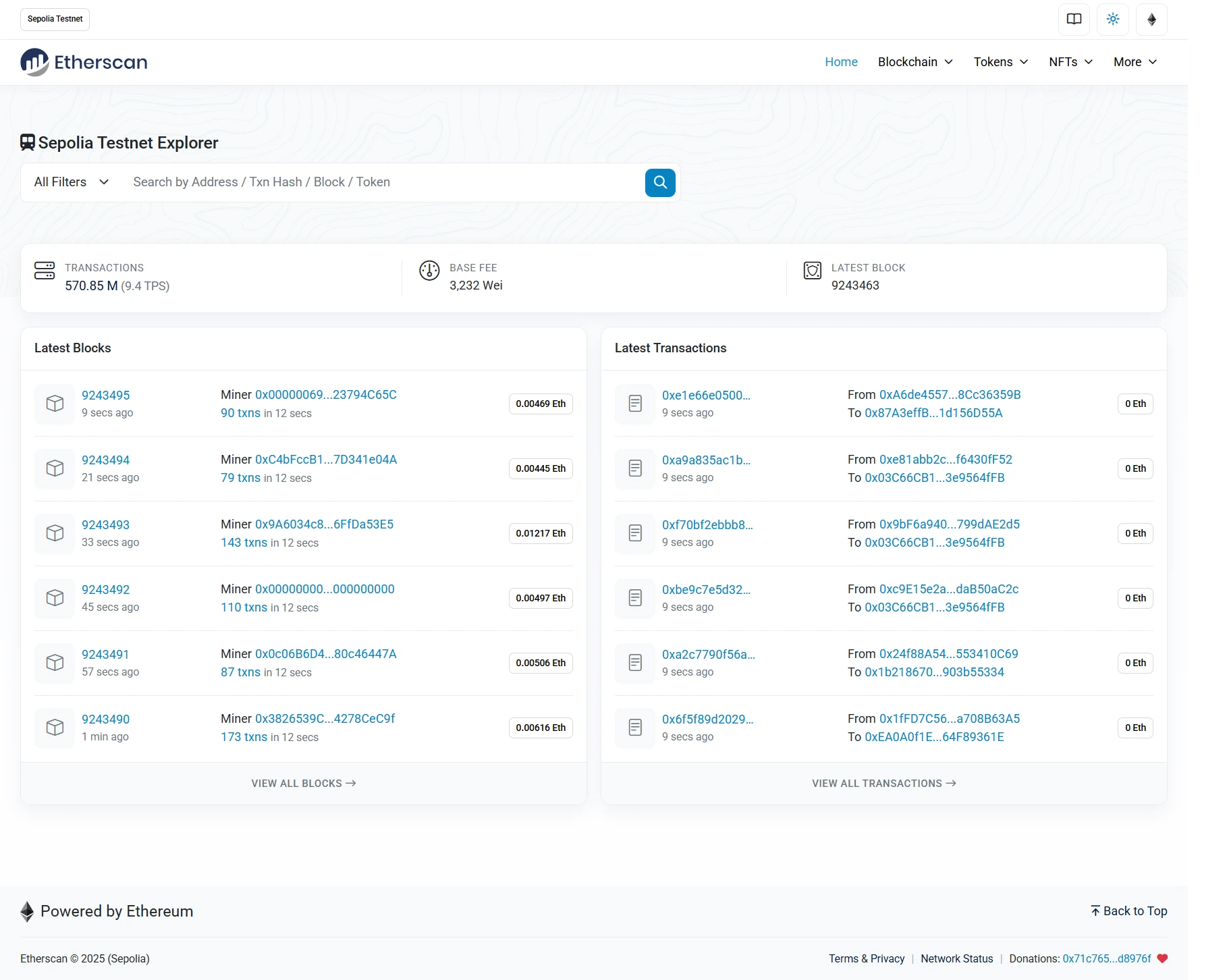Image resolution: width=1227 pixels, height=980 pixels.
Task: Open recipient 0xEA0A0f1E...64F89361E
Action: pyautogui.click(x=935, y=737)
